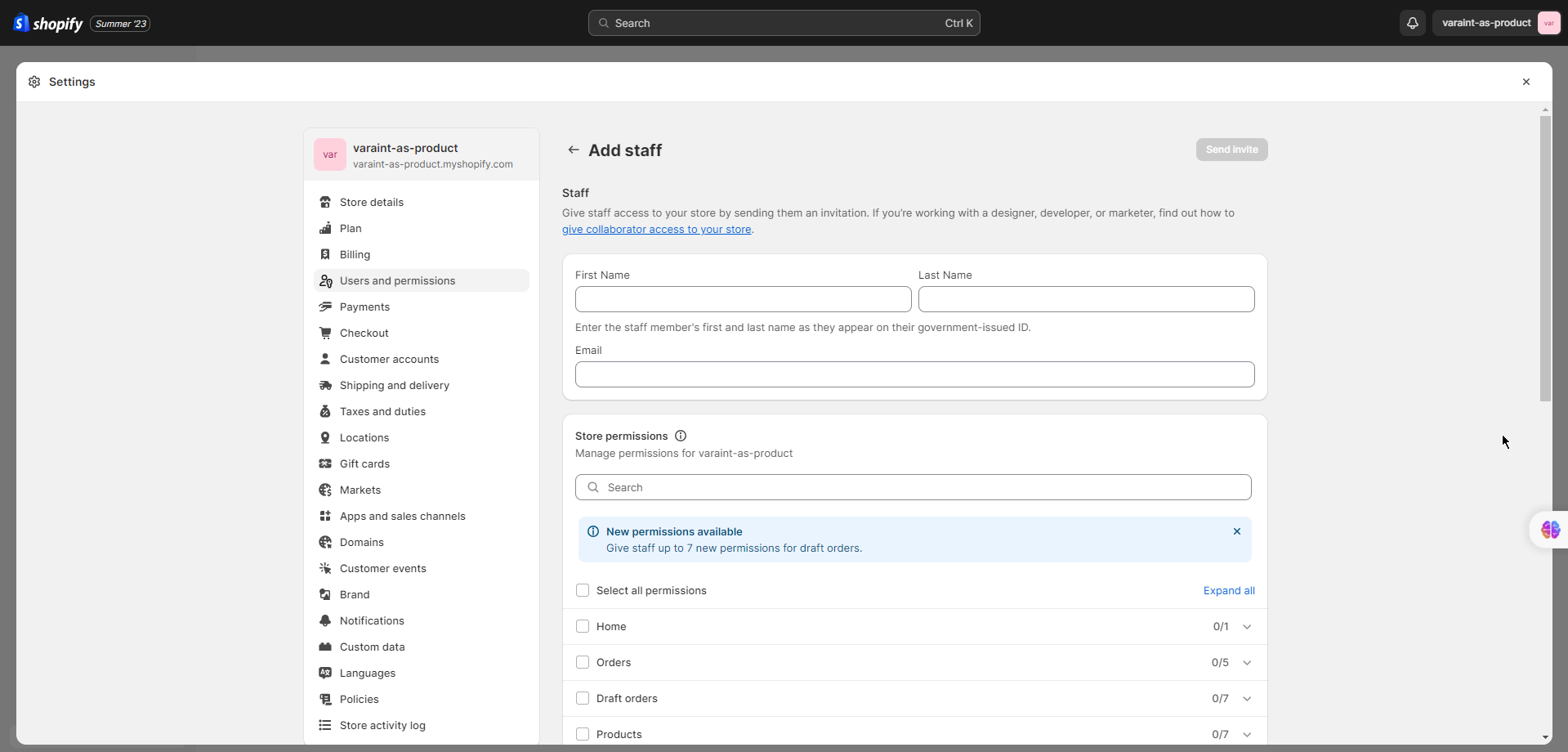Tick the Orders permission checkbox

tap(583, 662)
